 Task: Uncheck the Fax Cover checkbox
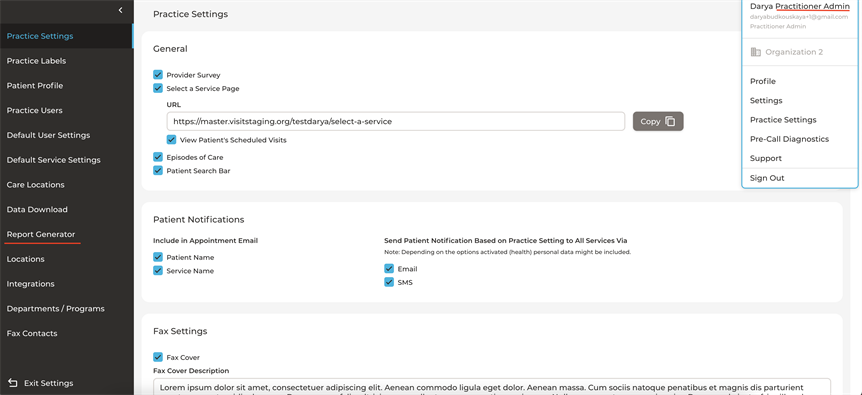point(158,357)
